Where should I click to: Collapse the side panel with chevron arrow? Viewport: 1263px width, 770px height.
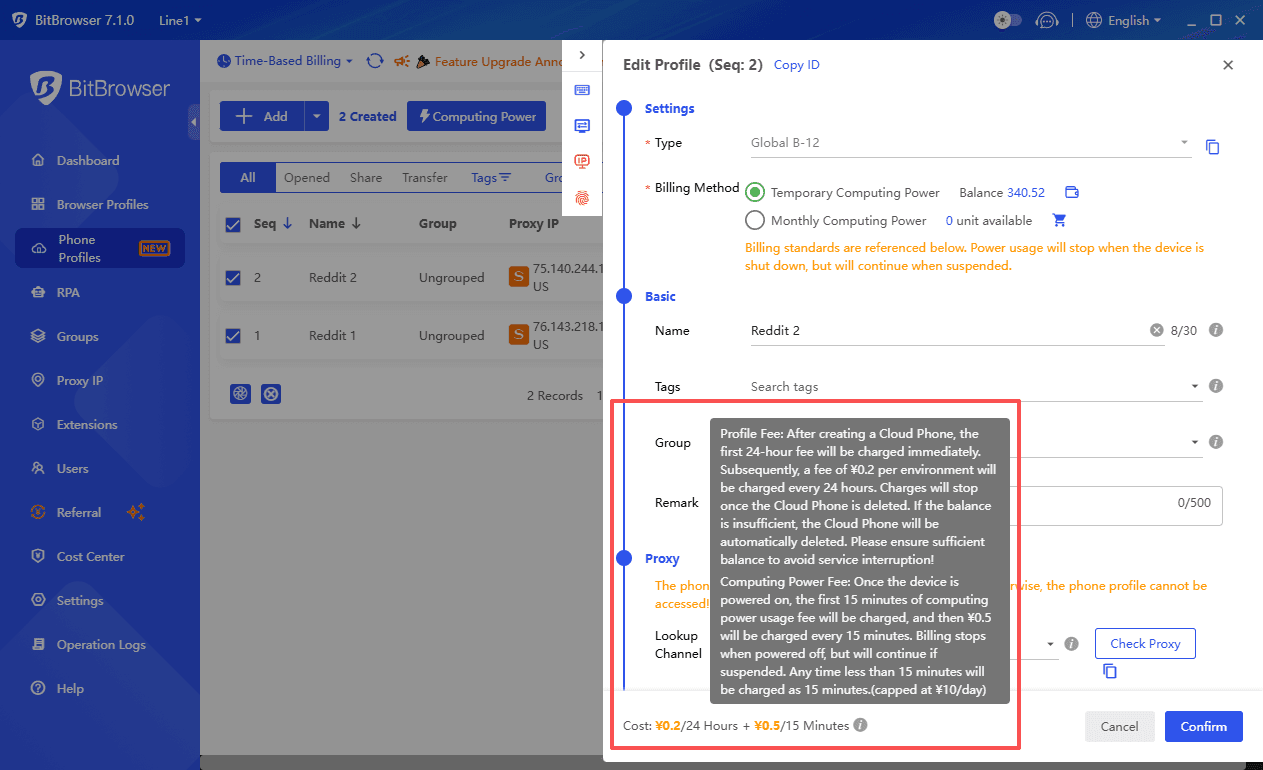tap(582, 55)
